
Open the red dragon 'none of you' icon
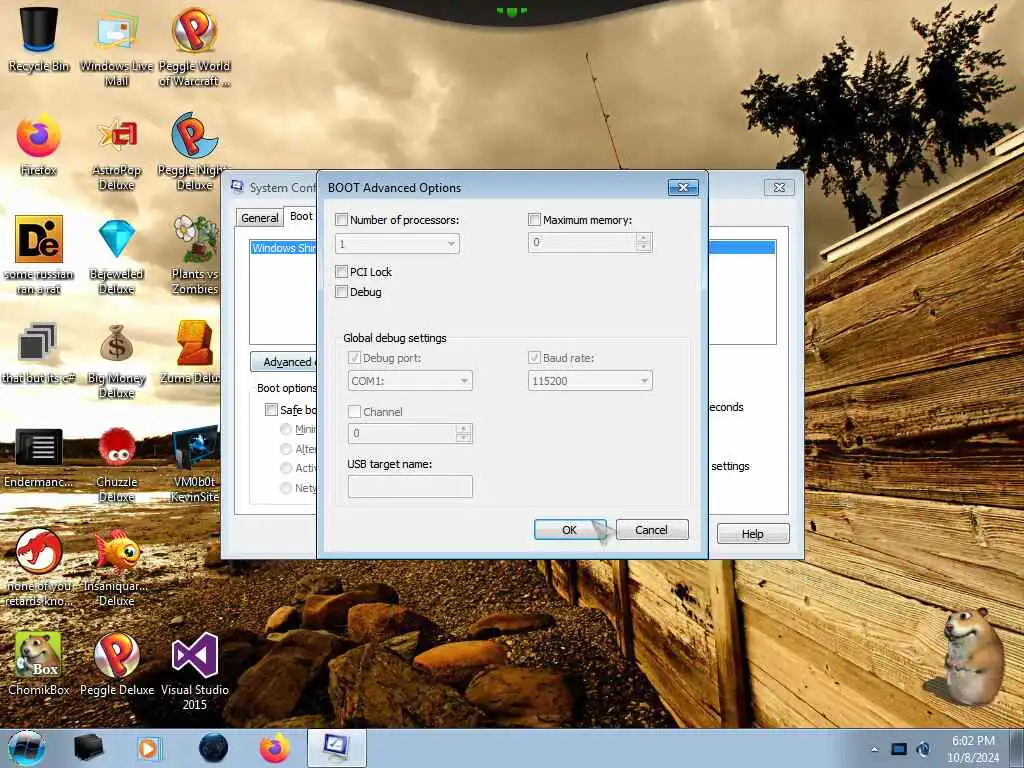point(39,567)
